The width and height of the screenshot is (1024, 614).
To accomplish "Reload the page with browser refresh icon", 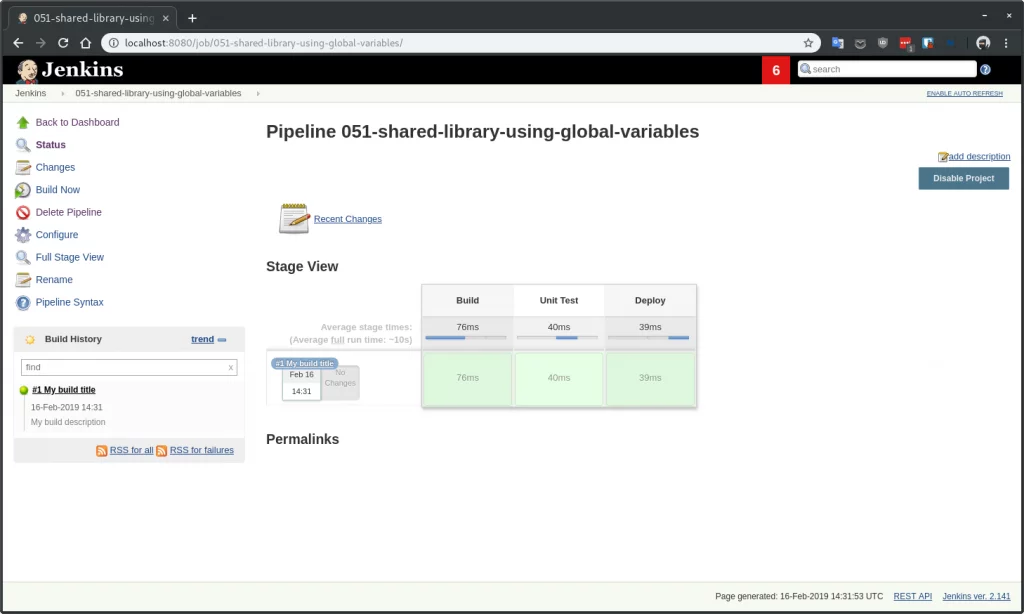I will click(x=63, y=43).
